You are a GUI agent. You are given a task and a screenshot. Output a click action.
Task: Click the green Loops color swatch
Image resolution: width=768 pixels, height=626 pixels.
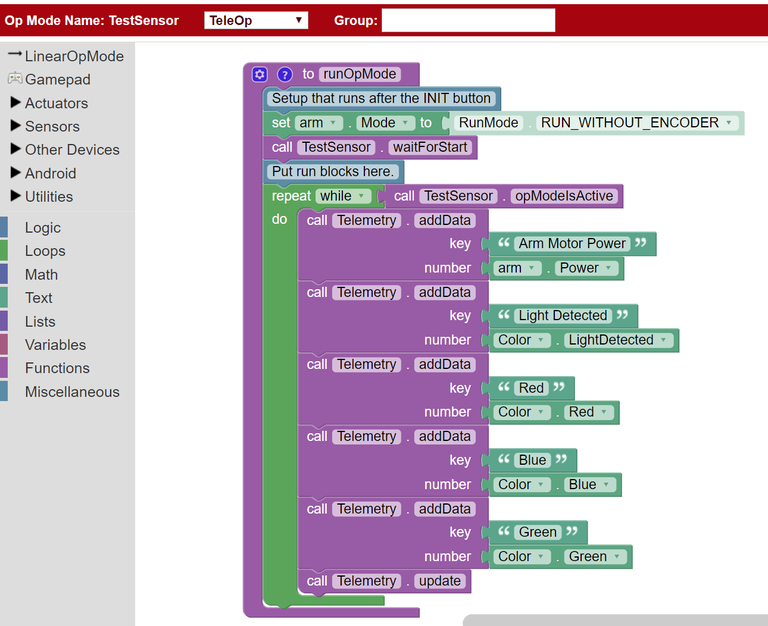pos(4,251)
